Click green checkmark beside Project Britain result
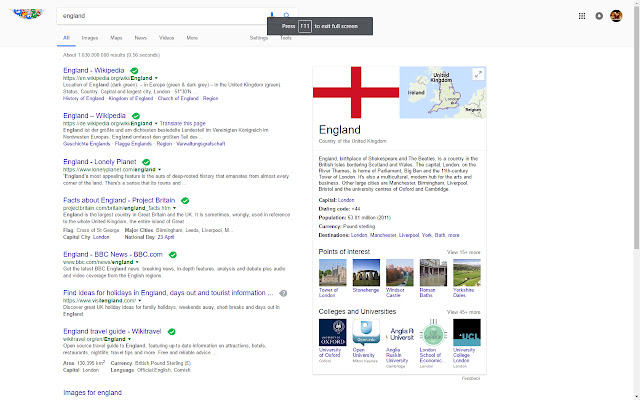The height and width of the screenshot is (400, 640). click(185, 200)
